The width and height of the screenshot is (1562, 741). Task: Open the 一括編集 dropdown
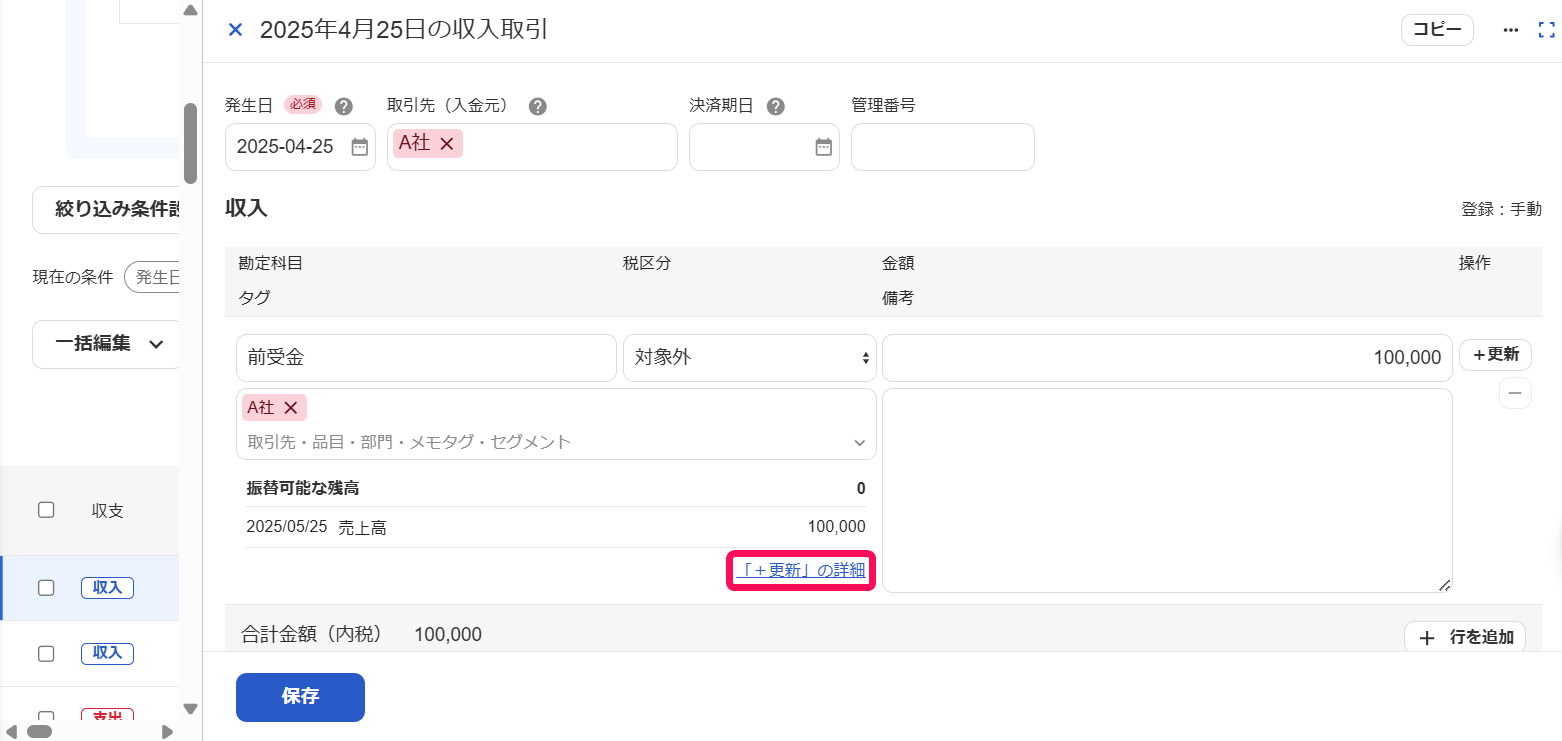coord(108,344)
